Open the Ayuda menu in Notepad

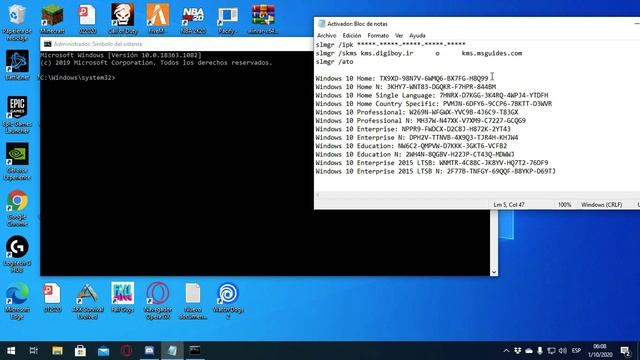point(417,36)
